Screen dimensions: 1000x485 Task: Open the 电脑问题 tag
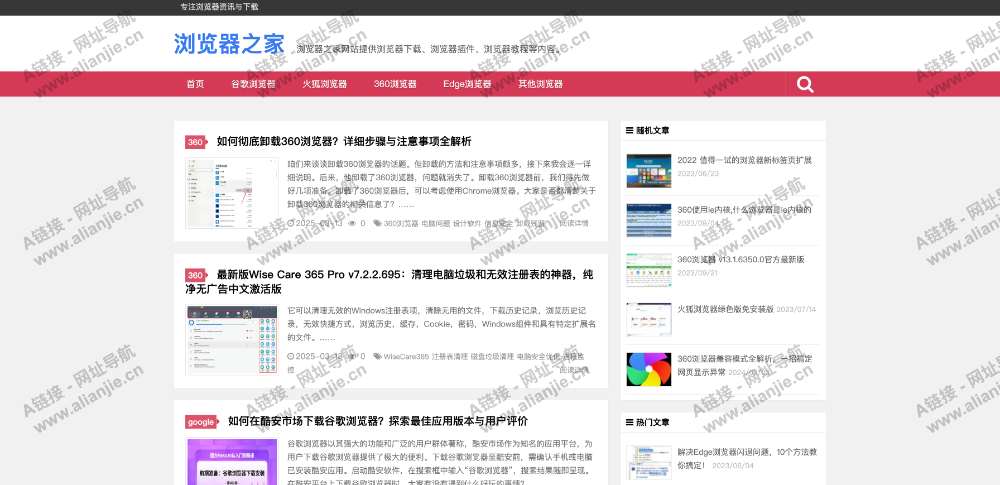tap(436, 223)
